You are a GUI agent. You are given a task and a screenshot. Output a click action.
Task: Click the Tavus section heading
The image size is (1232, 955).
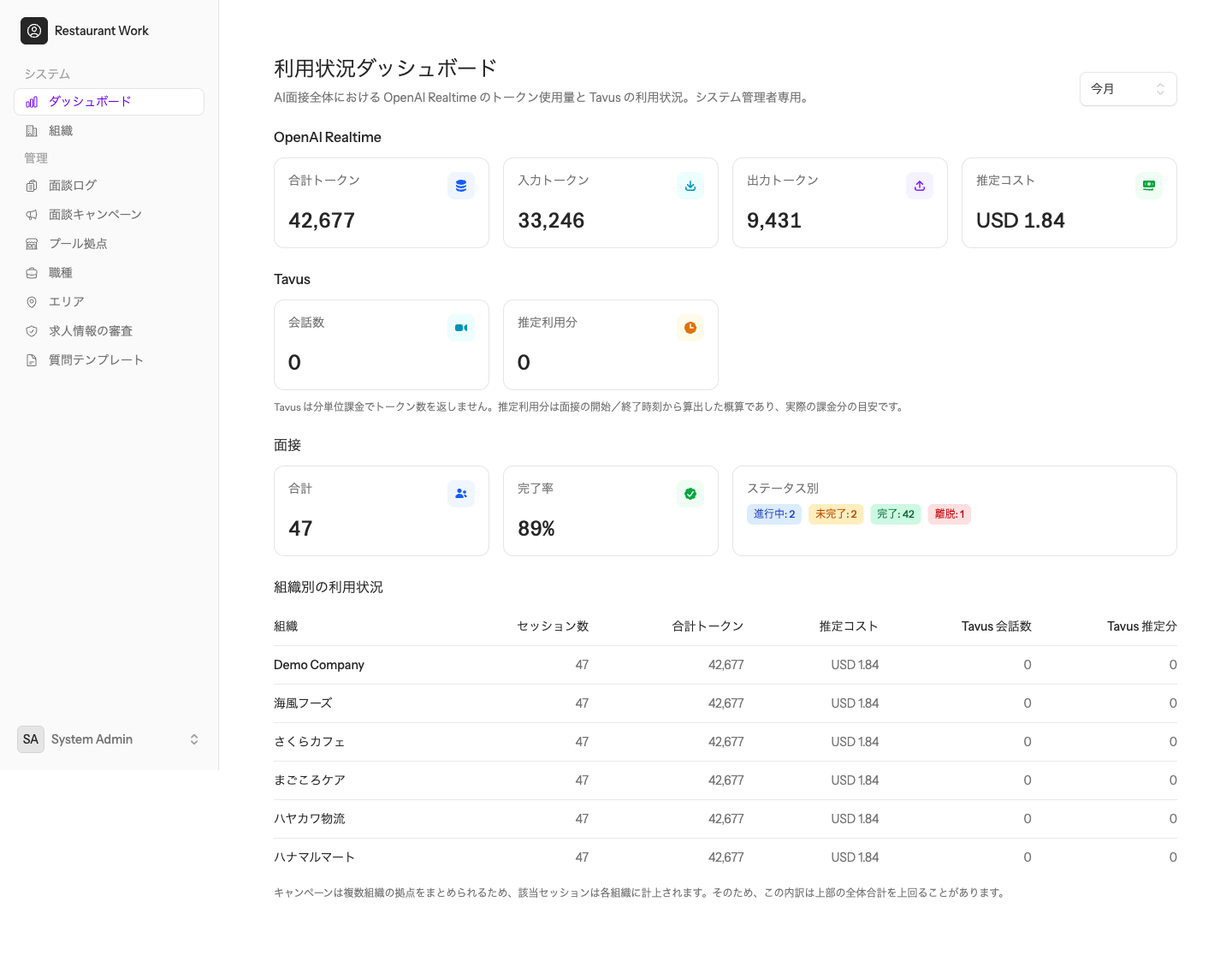point(292,280)
